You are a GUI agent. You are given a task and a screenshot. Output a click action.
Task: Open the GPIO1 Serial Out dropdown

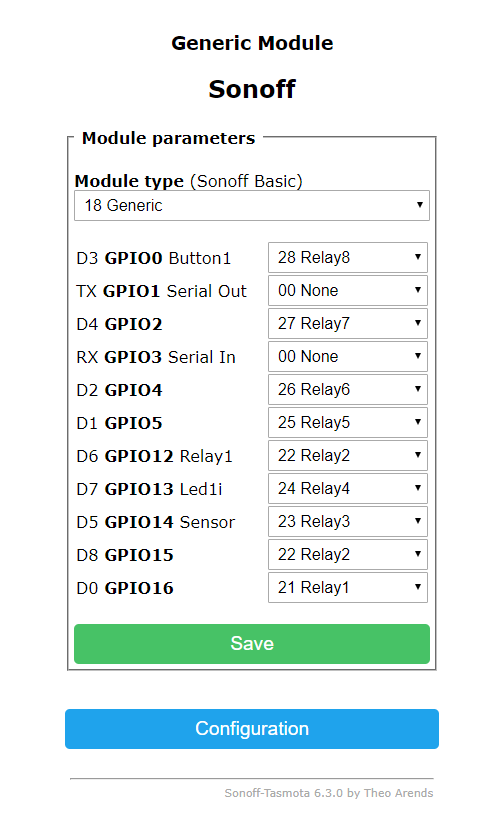(x=347, y=290)
